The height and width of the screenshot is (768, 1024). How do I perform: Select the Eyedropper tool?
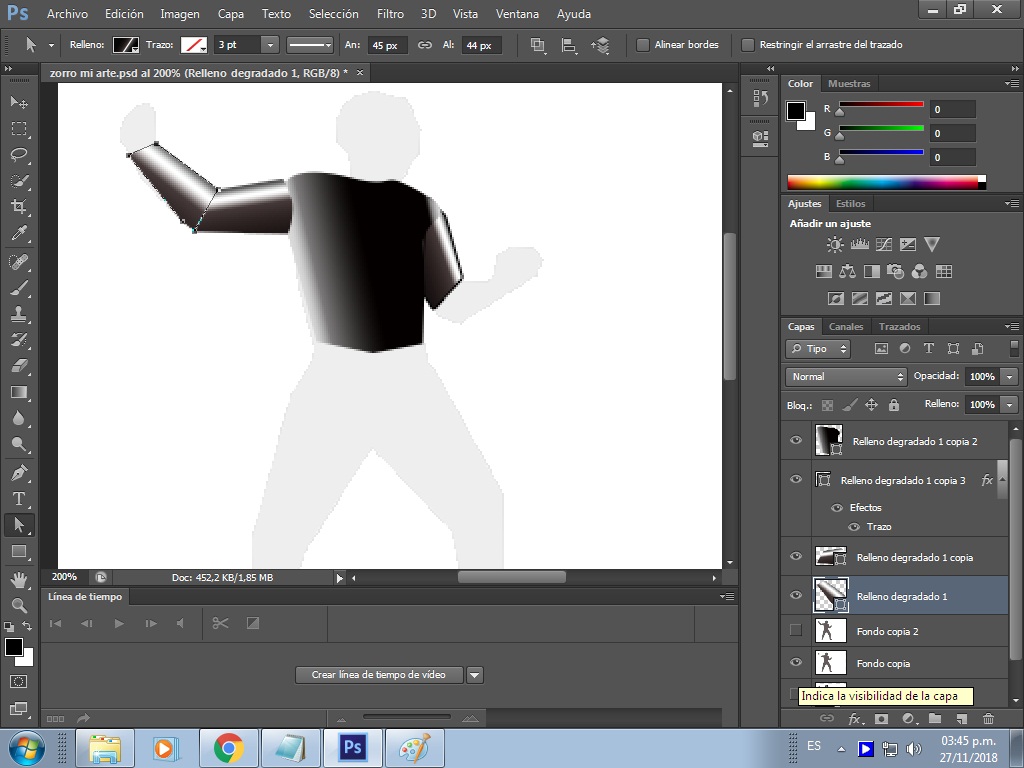(x=19, y=233)
